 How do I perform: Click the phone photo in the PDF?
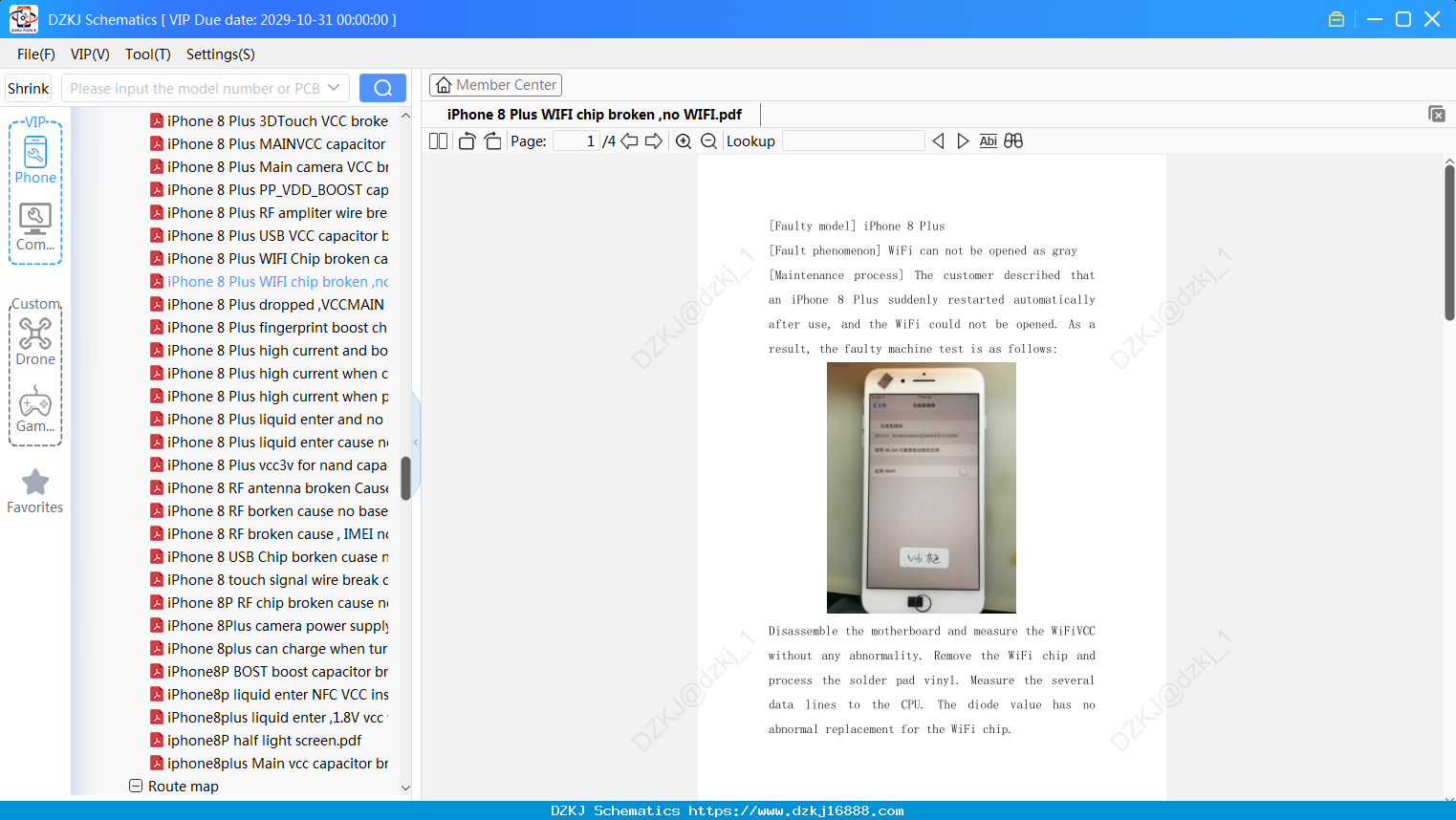click(922, 487)
